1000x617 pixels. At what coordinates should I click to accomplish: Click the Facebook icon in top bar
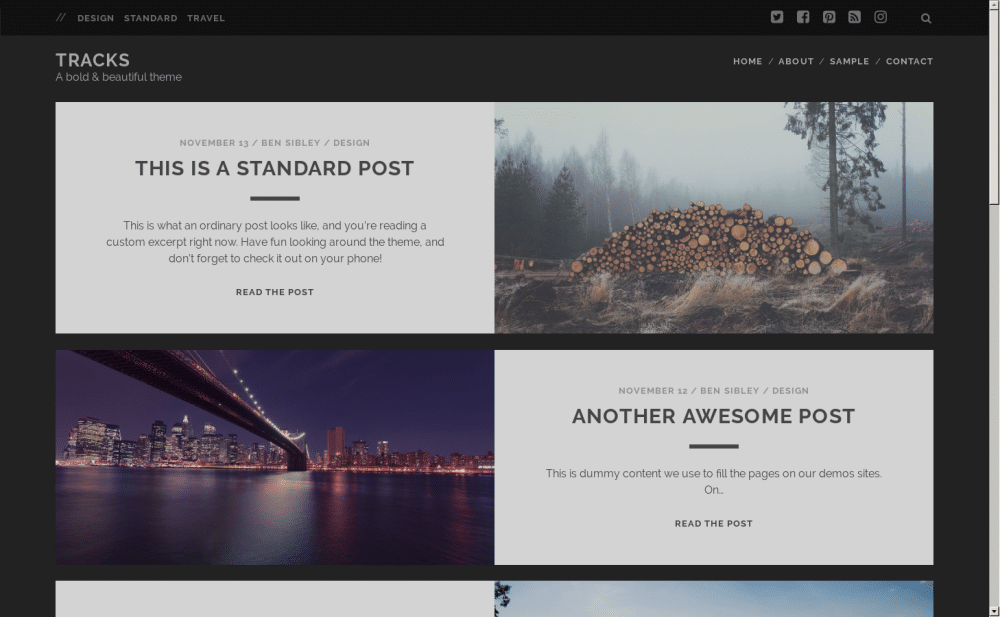803,17
